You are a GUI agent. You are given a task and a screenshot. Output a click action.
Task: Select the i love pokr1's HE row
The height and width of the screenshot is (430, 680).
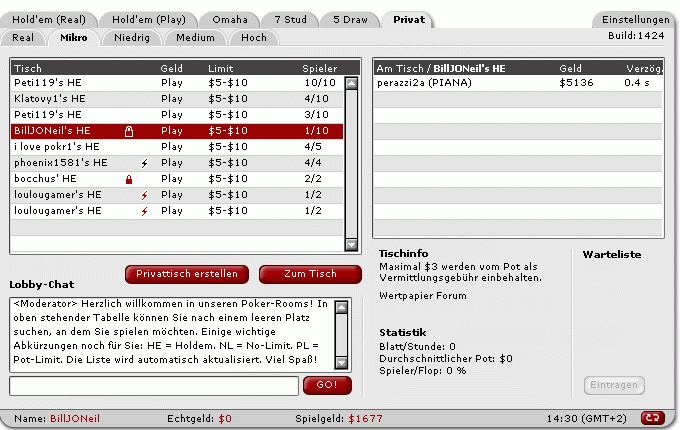pyautogui.click(x=177, y=147)
